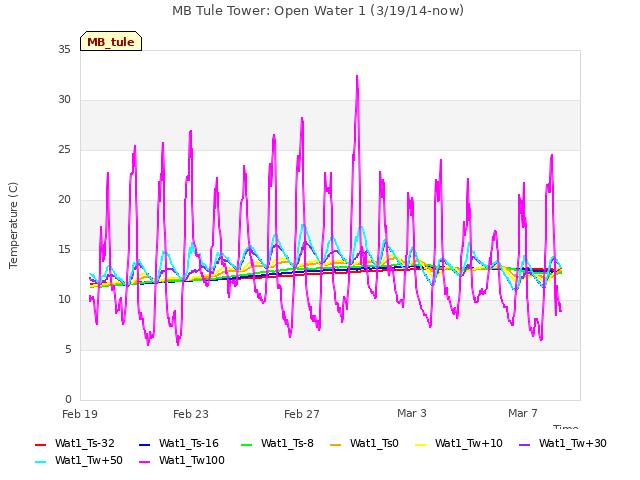Click the cyan Wat1_Tw+50 legend swatch
Screen dimensions: 640x480
(x=40, y=462)
